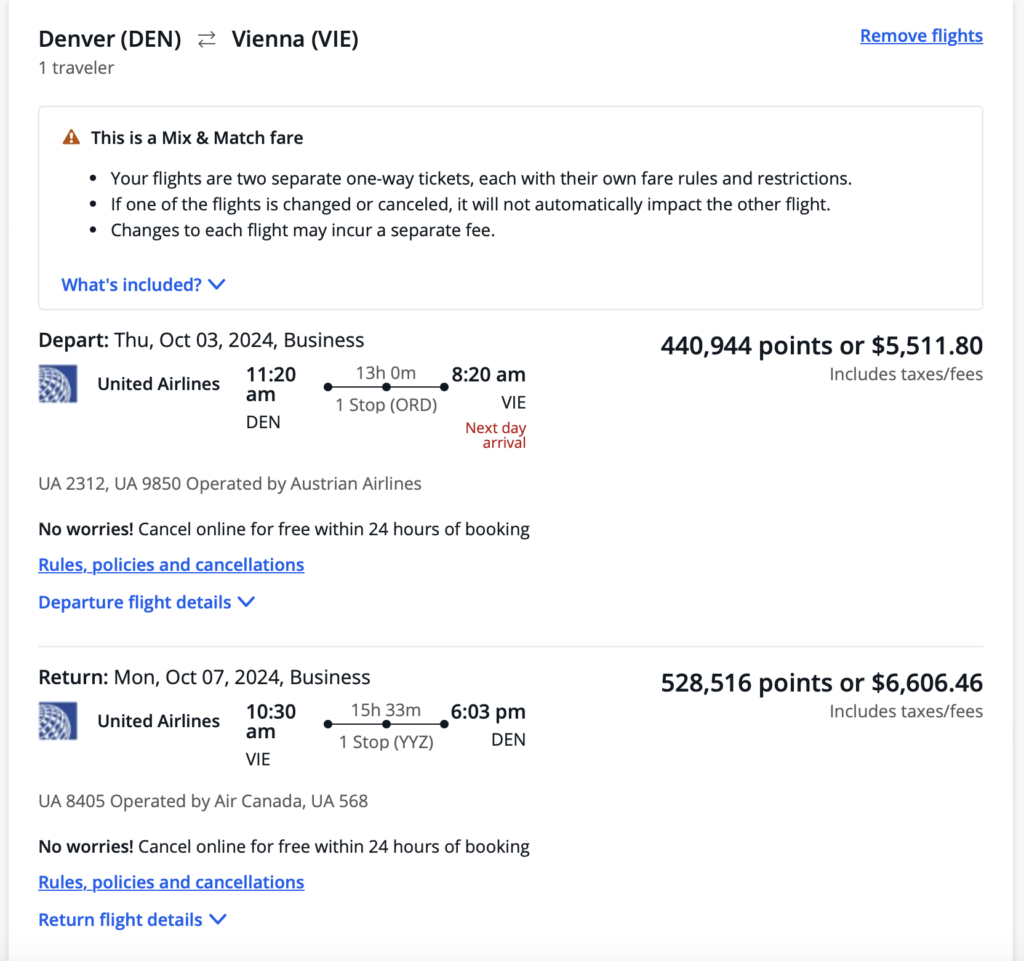Click the Vienna (VIE) destination heading

tap(295, 40)
